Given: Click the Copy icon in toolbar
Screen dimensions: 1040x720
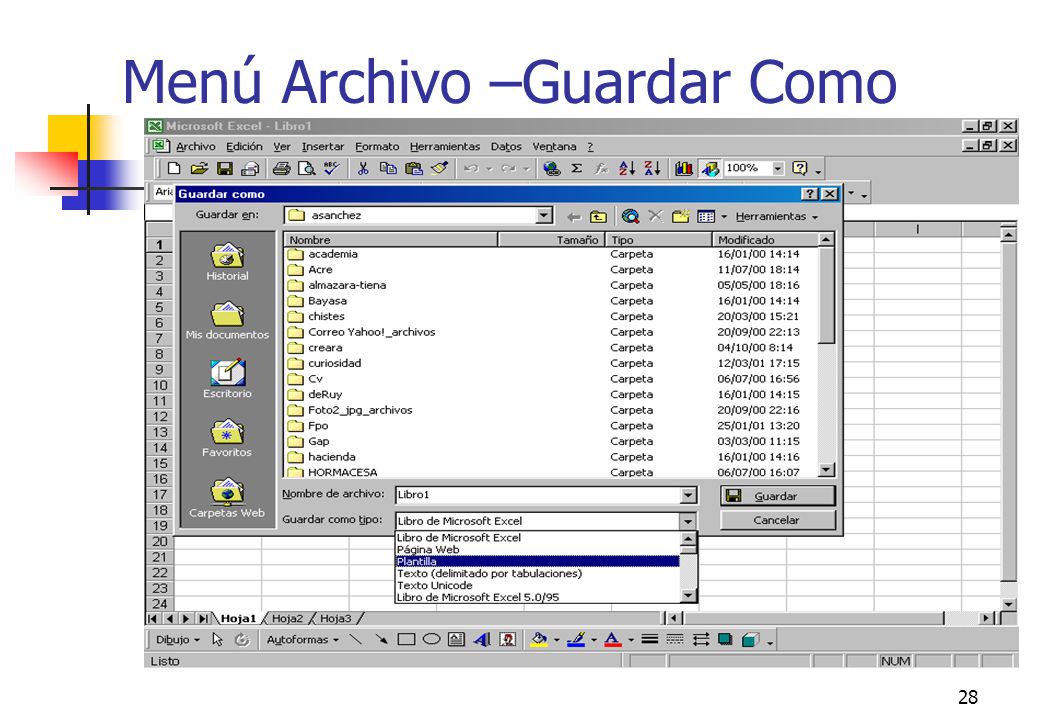Looking at the screenshot, I should point(388,168).
